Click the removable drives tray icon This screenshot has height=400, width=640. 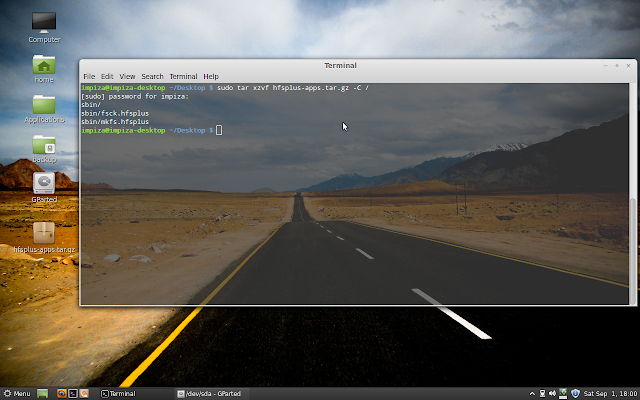542,393
